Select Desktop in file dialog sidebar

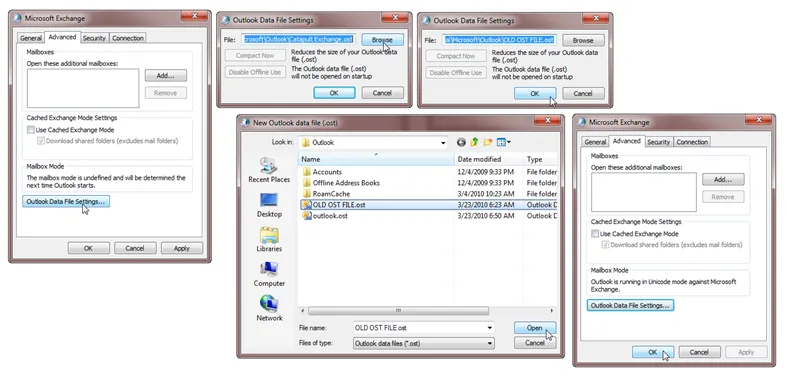click(x=269, y=205)
